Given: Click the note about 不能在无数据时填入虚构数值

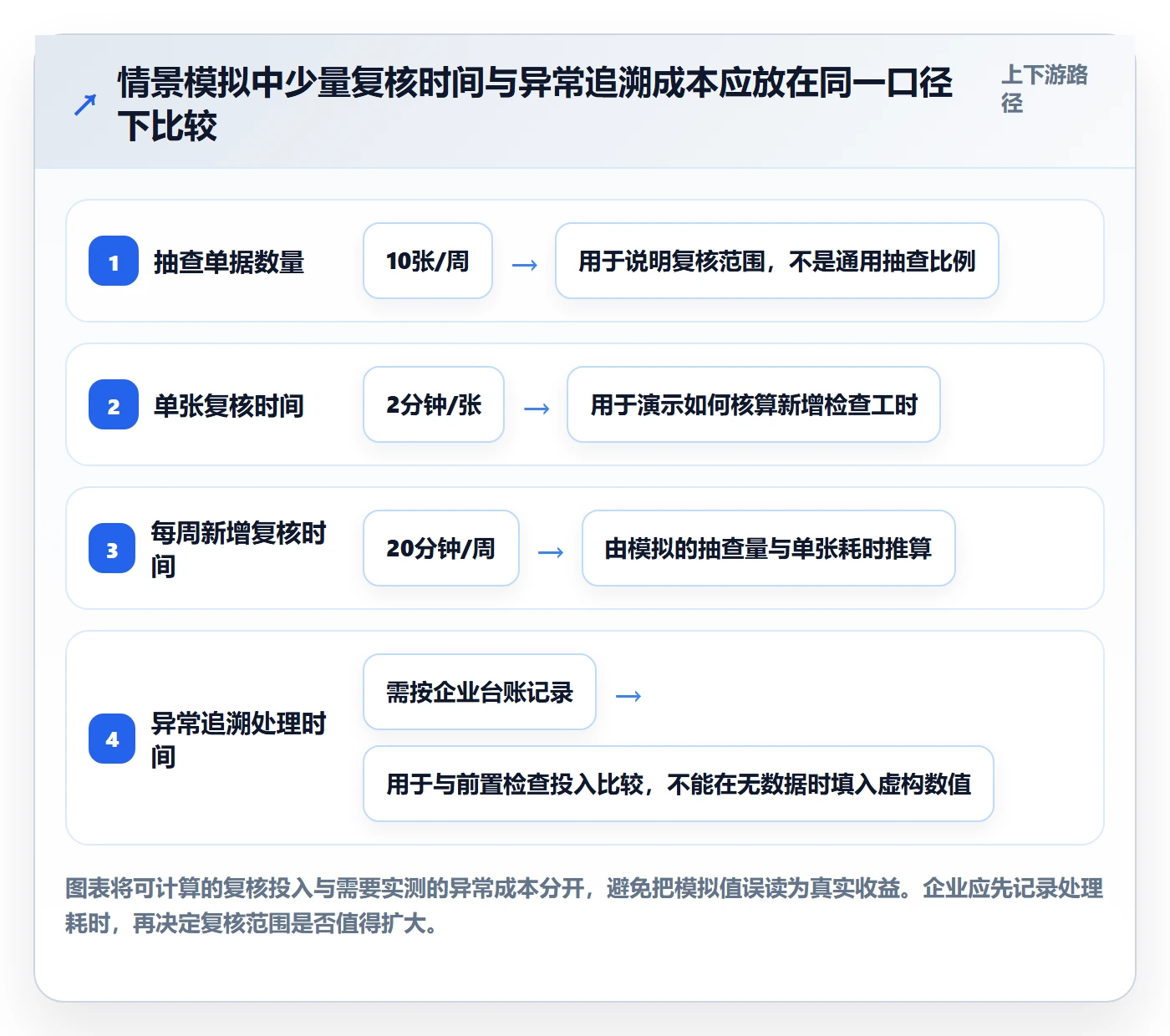Looking at the screenshot, I should (x=679, y=784).
